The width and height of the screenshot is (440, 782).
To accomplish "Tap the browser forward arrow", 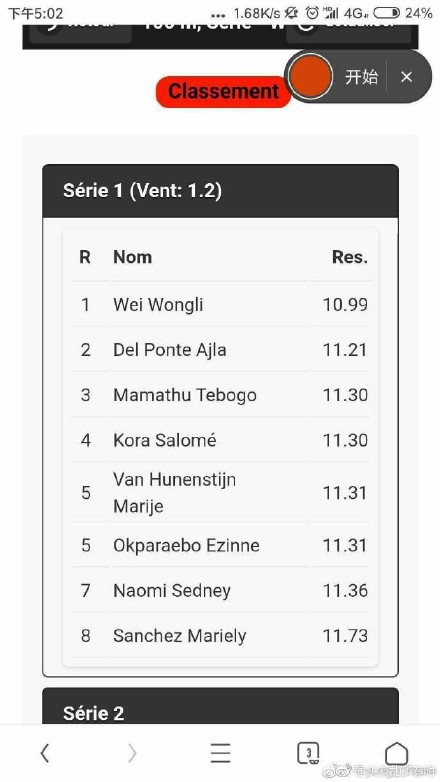I will pyautogui.click(x=132, y=753).
